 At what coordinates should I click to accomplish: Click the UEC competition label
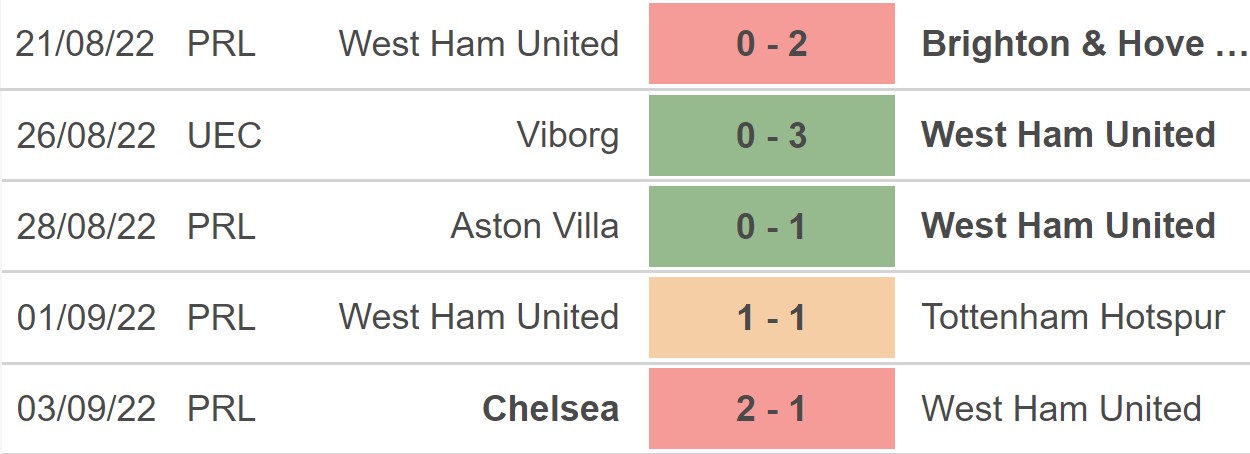tap(224, 135)
